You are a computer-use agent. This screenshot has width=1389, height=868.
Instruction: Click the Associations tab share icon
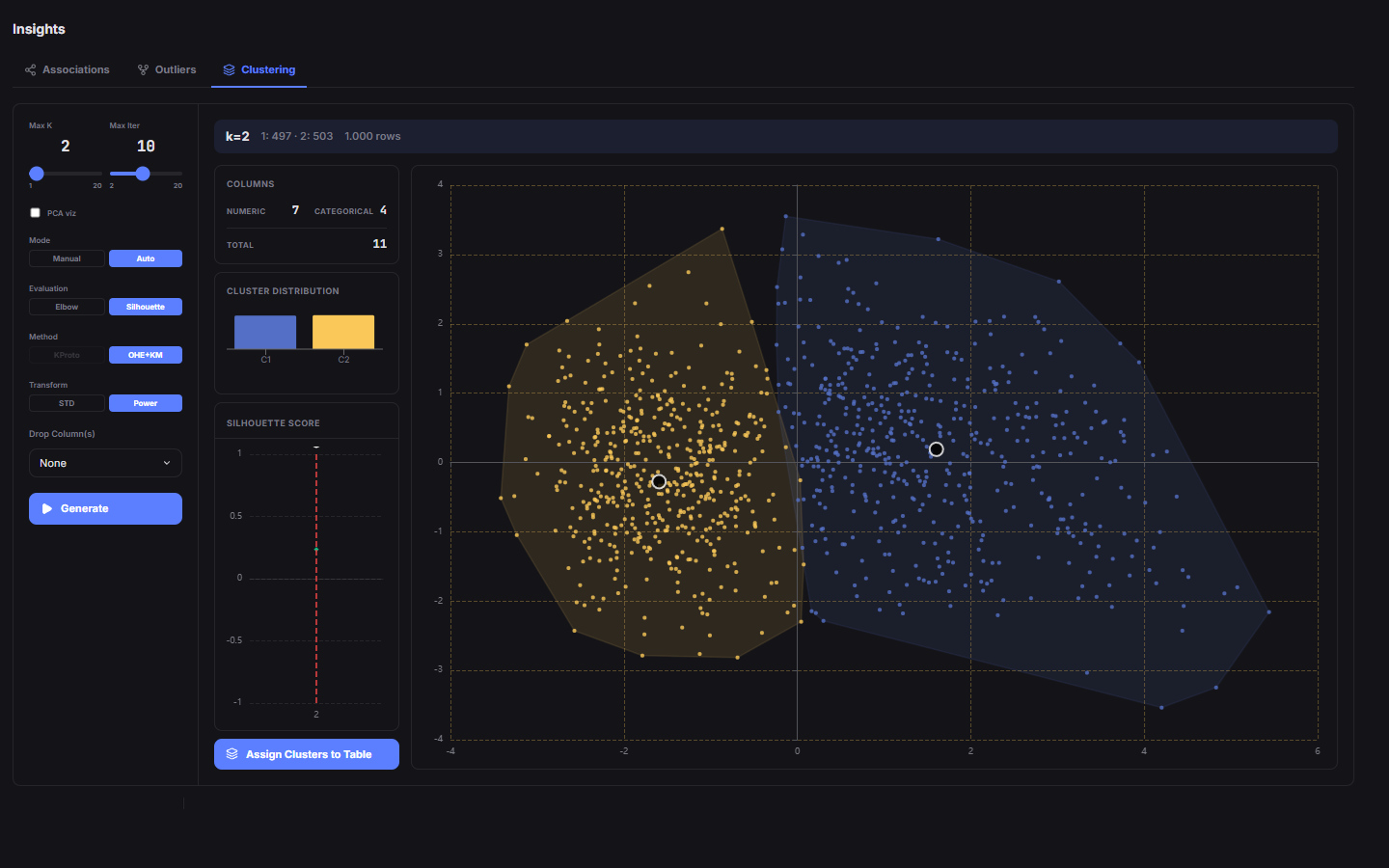pyautogui.click(x=30, y=70)
